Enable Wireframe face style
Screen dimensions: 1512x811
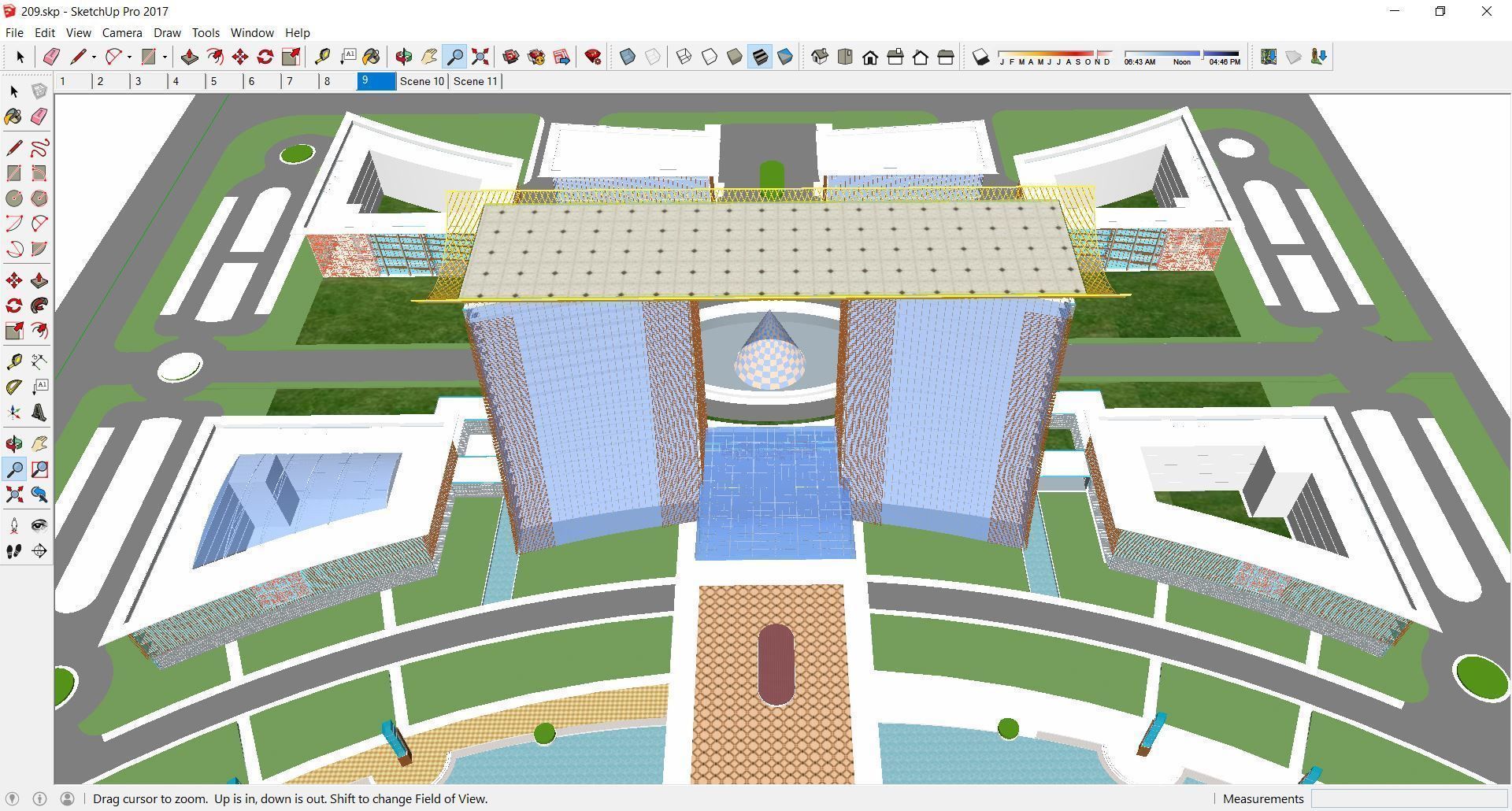coord(684,57)
